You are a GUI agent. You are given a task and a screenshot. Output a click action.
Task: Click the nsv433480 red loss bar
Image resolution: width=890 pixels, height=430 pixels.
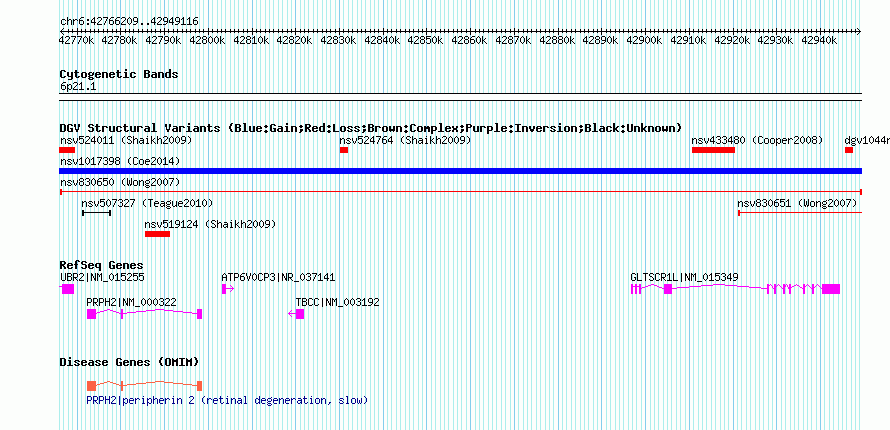[x=713, y=150]
